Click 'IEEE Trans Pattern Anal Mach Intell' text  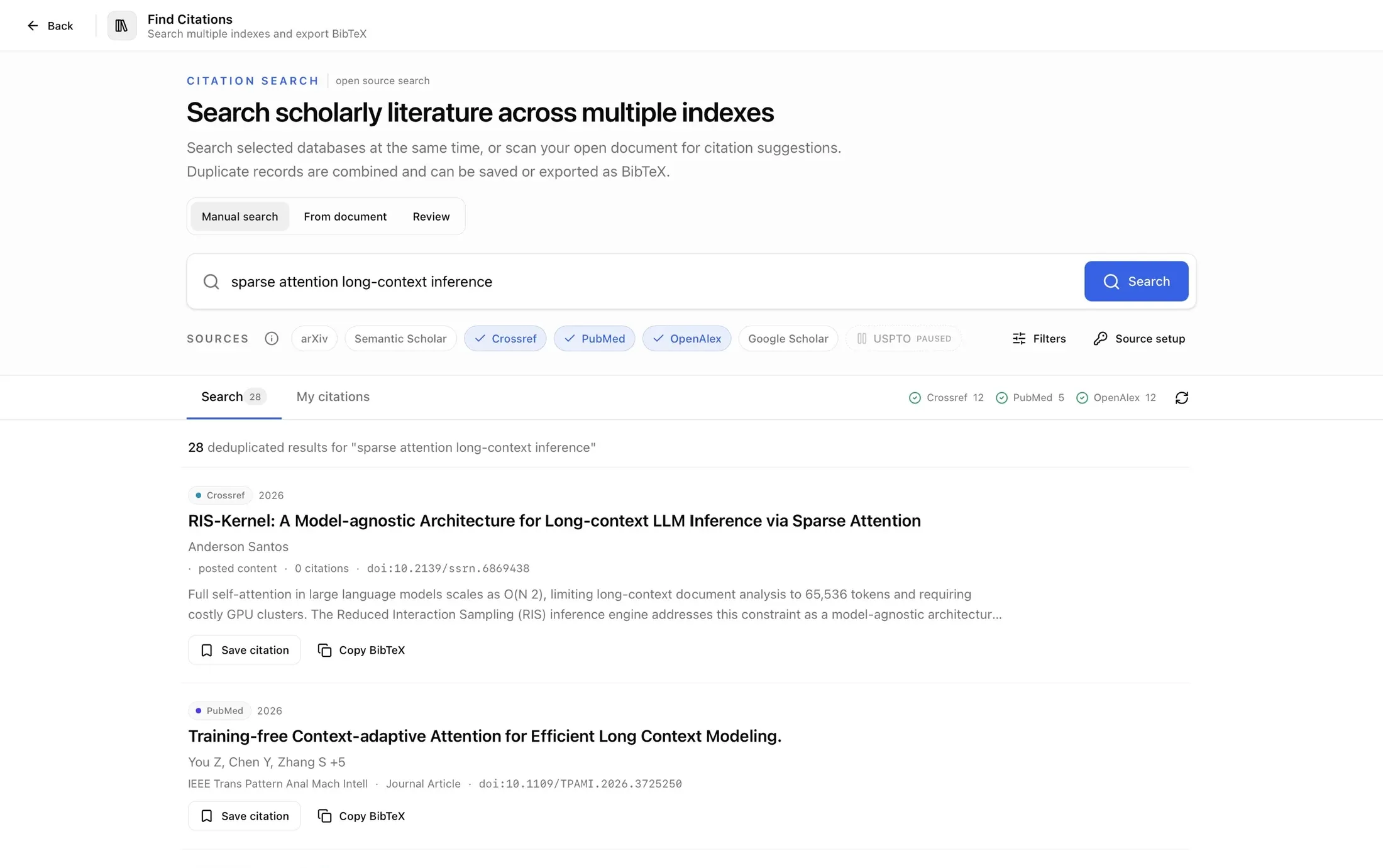point(278,784)
